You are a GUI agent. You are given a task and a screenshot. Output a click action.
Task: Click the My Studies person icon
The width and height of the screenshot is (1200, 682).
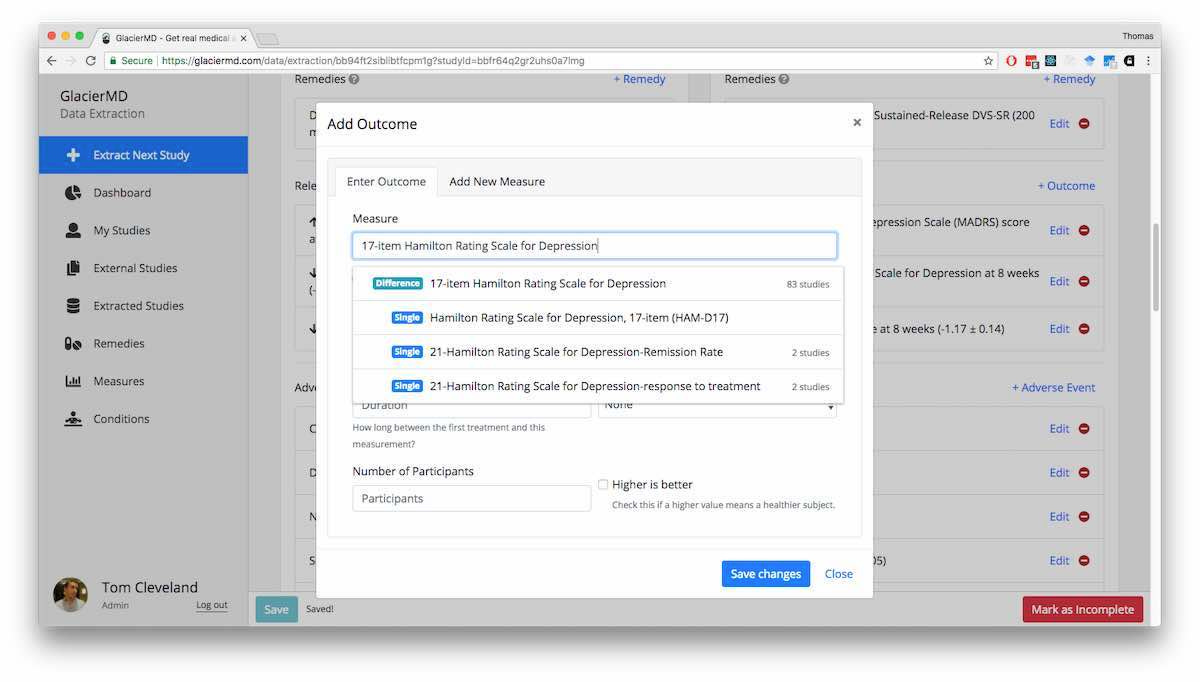pyautogui.click(x=73, y=230)
